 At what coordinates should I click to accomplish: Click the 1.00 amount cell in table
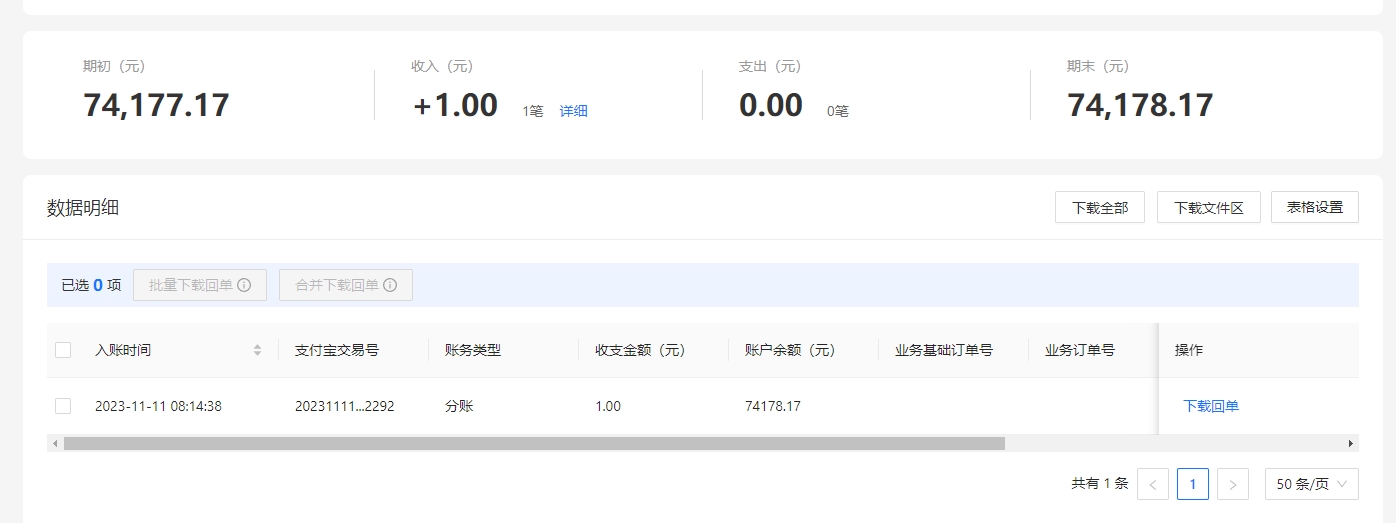click(x=608, y=406)
